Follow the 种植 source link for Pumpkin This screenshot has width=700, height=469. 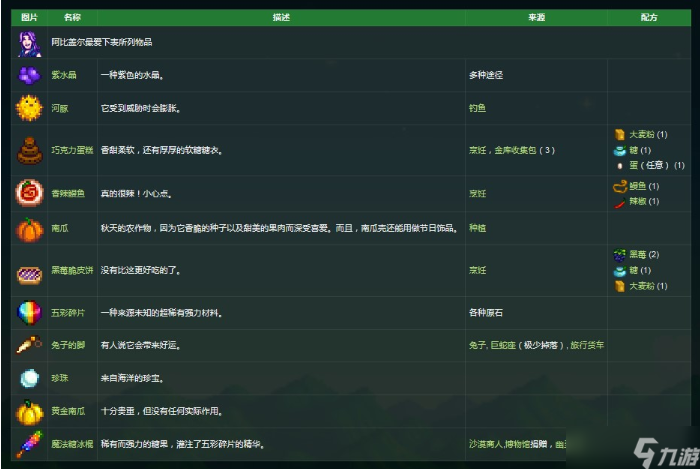pos(477,228)
